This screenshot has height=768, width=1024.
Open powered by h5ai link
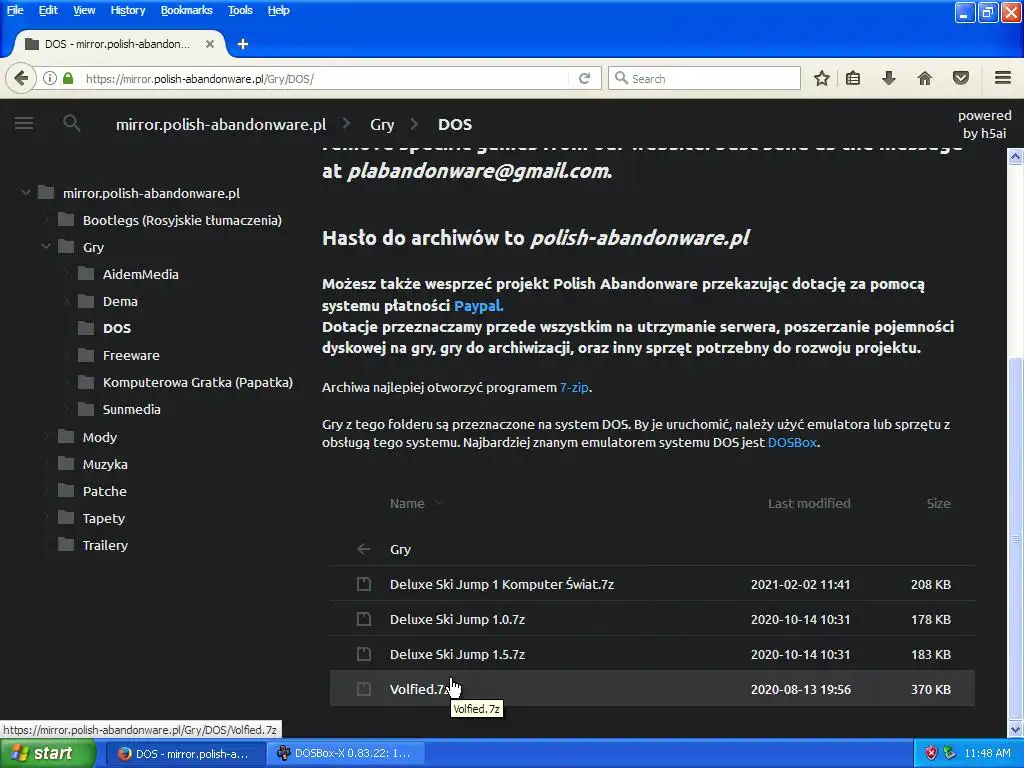click(x=984, y=124)
